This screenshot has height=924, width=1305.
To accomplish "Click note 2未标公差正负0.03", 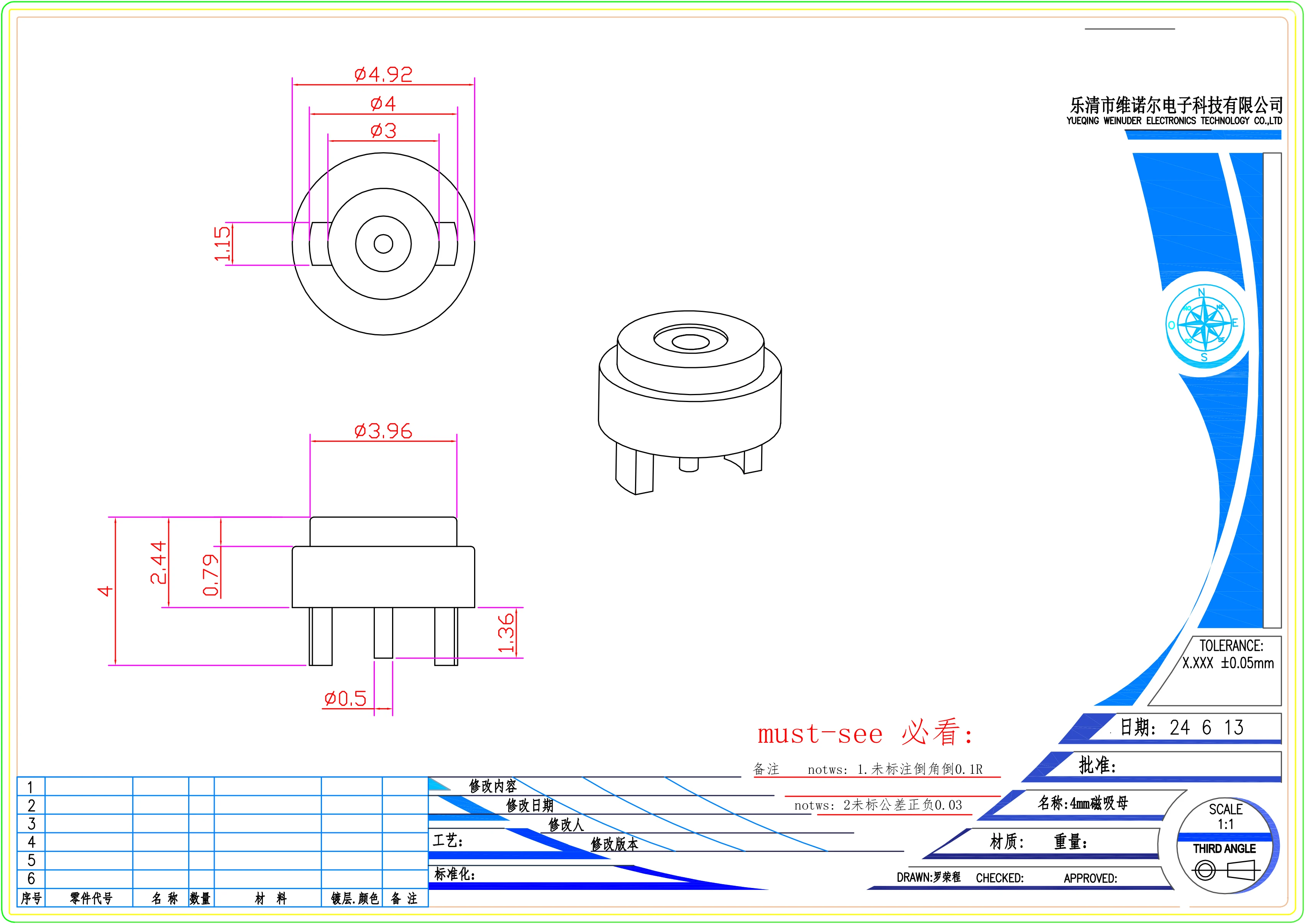I will click(x=902, y=805).
